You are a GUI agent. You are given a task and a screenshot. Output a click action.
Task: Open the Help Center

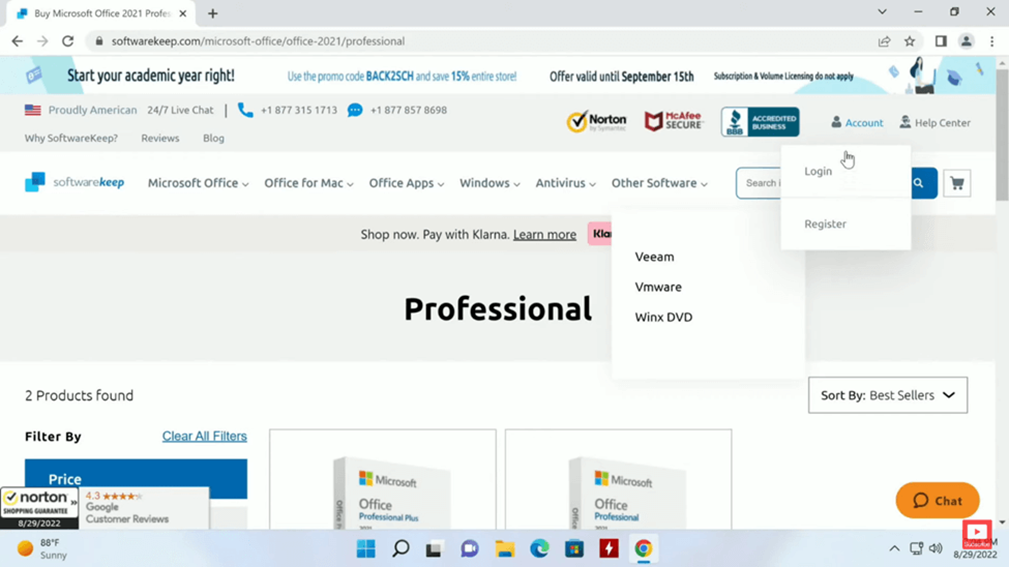click(935, 122)
